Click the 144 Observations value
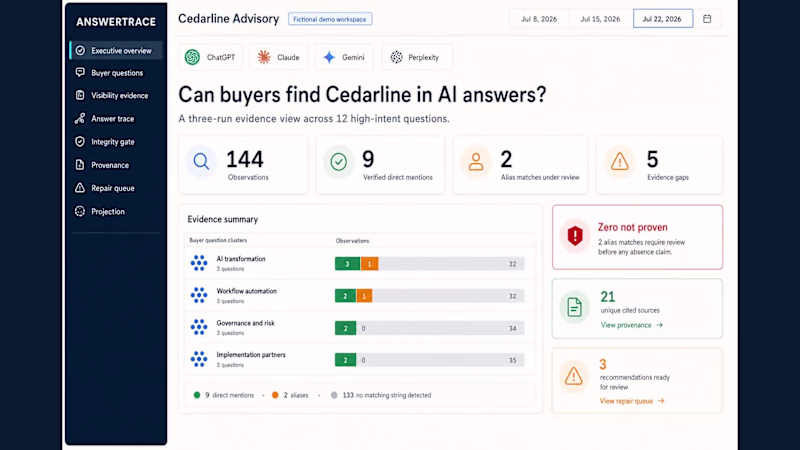Screen dimensions: 800x450 [245, 160]
